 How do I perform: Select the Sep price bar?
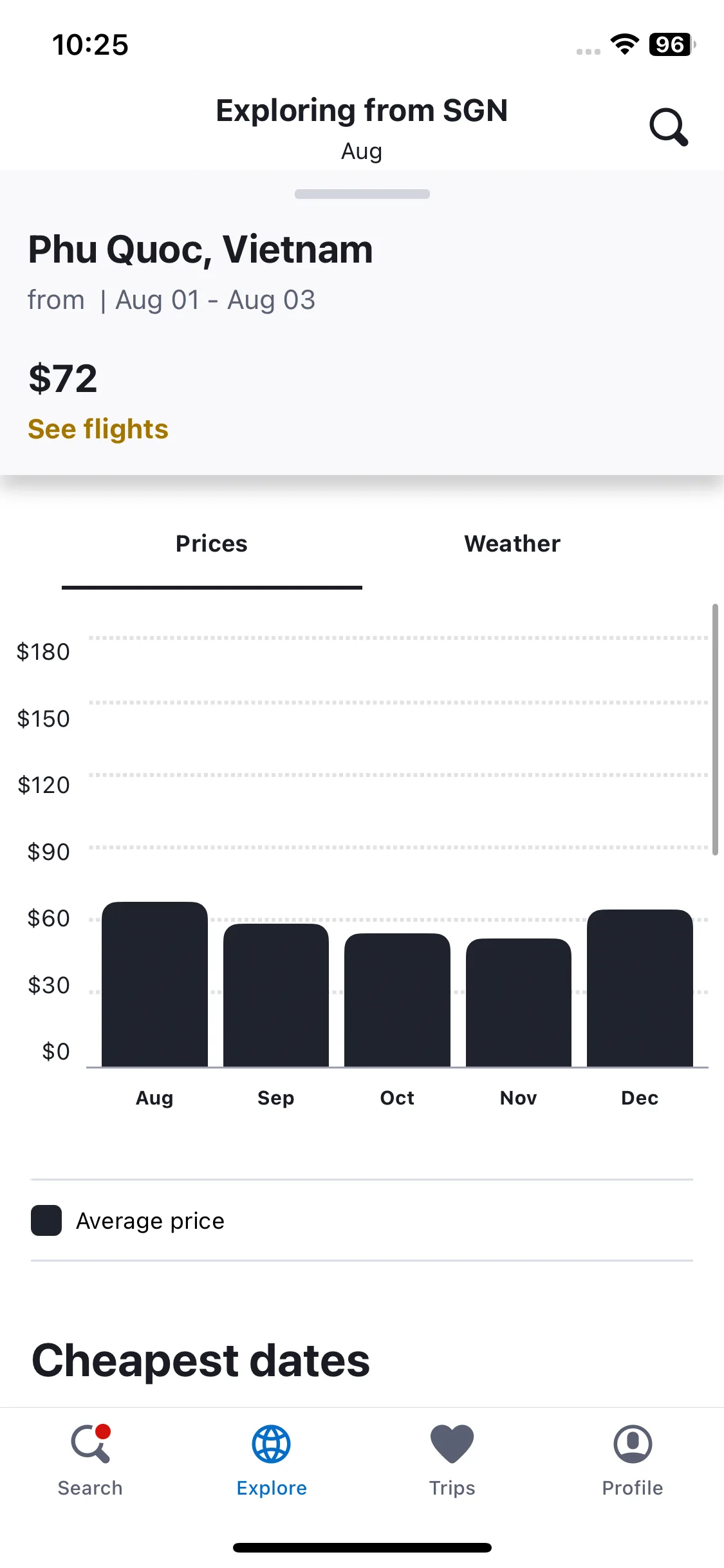pyautogui.click(x=276, y=995)
